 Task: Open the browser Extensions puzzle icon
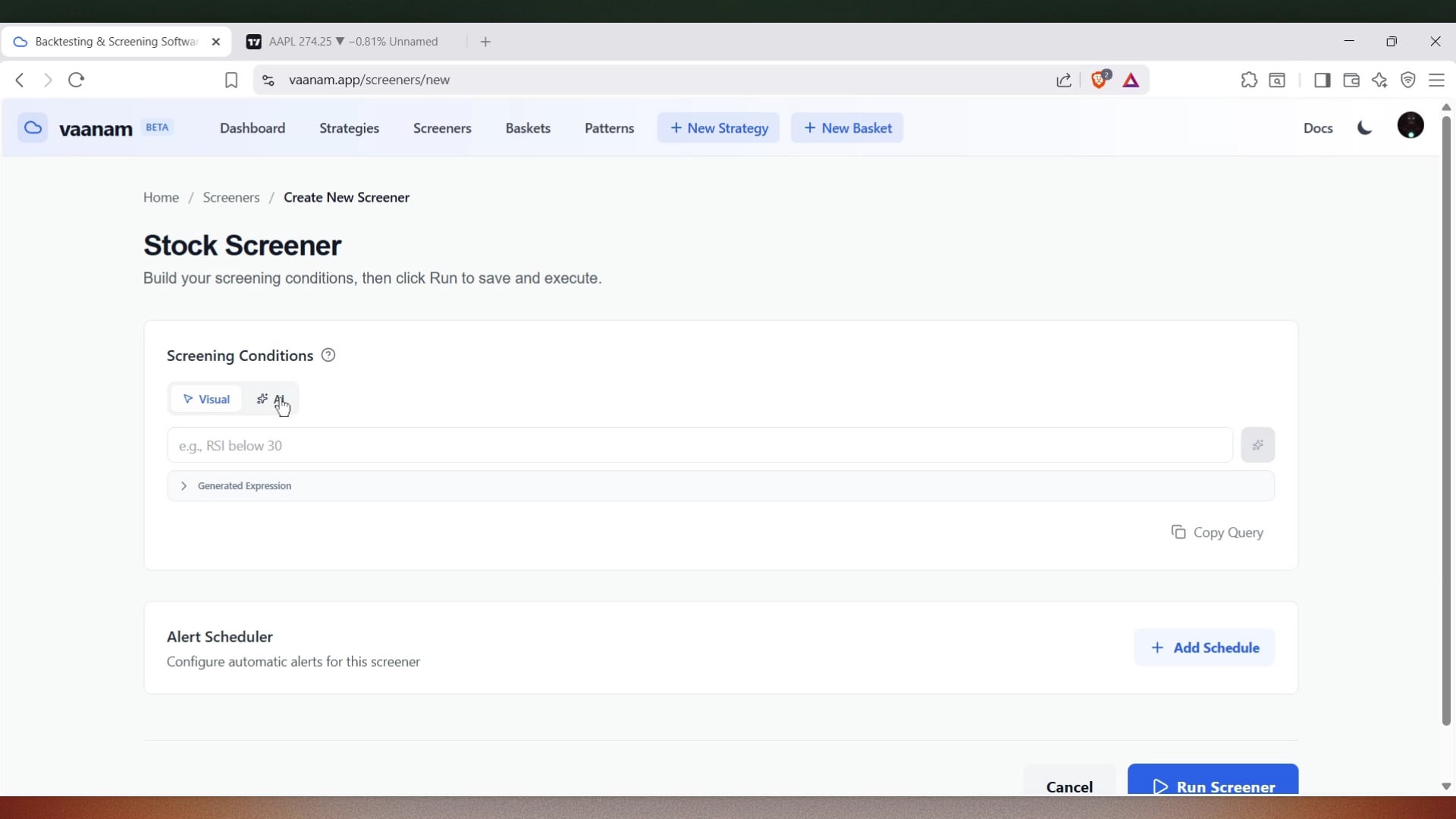1249,80
